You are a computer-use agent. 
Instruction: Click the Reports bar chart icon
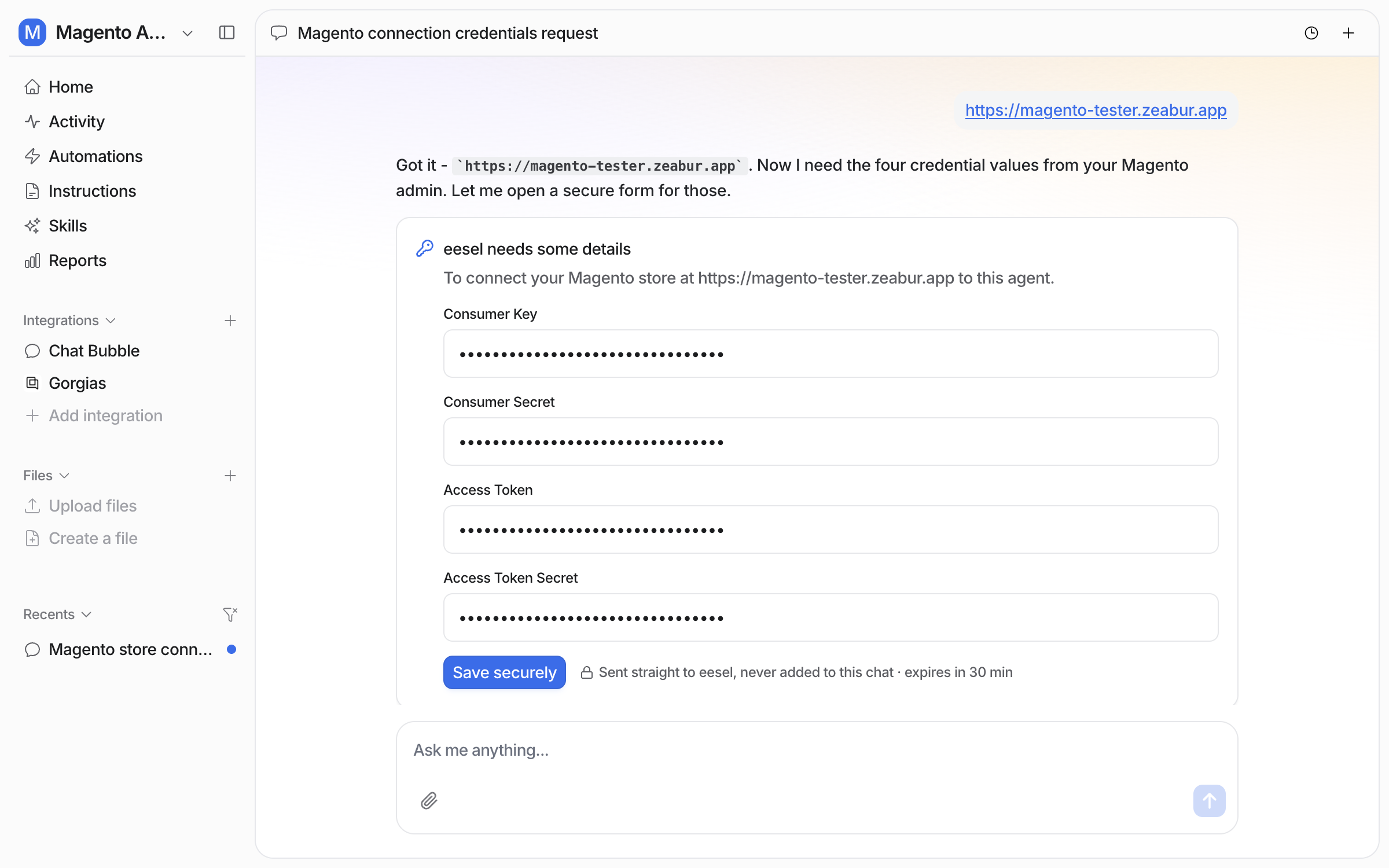click(32, 260)
